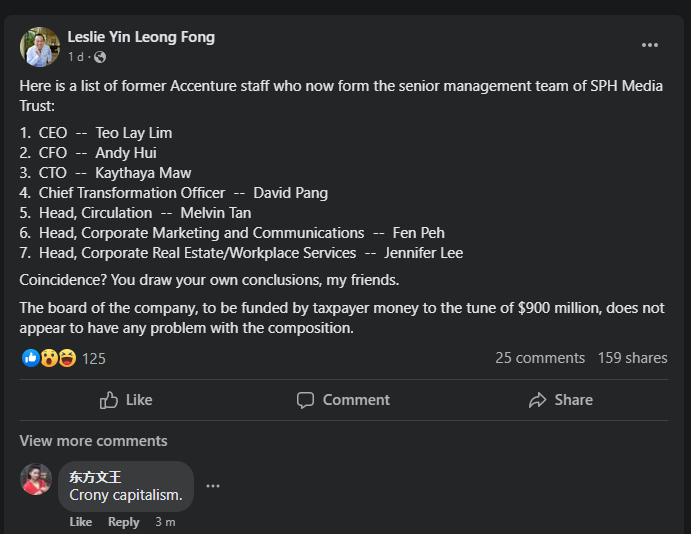Click the 125 reactions count
The width and height of the screenshot is (691, 534).
pyautogui.click(x=94, y=358)
